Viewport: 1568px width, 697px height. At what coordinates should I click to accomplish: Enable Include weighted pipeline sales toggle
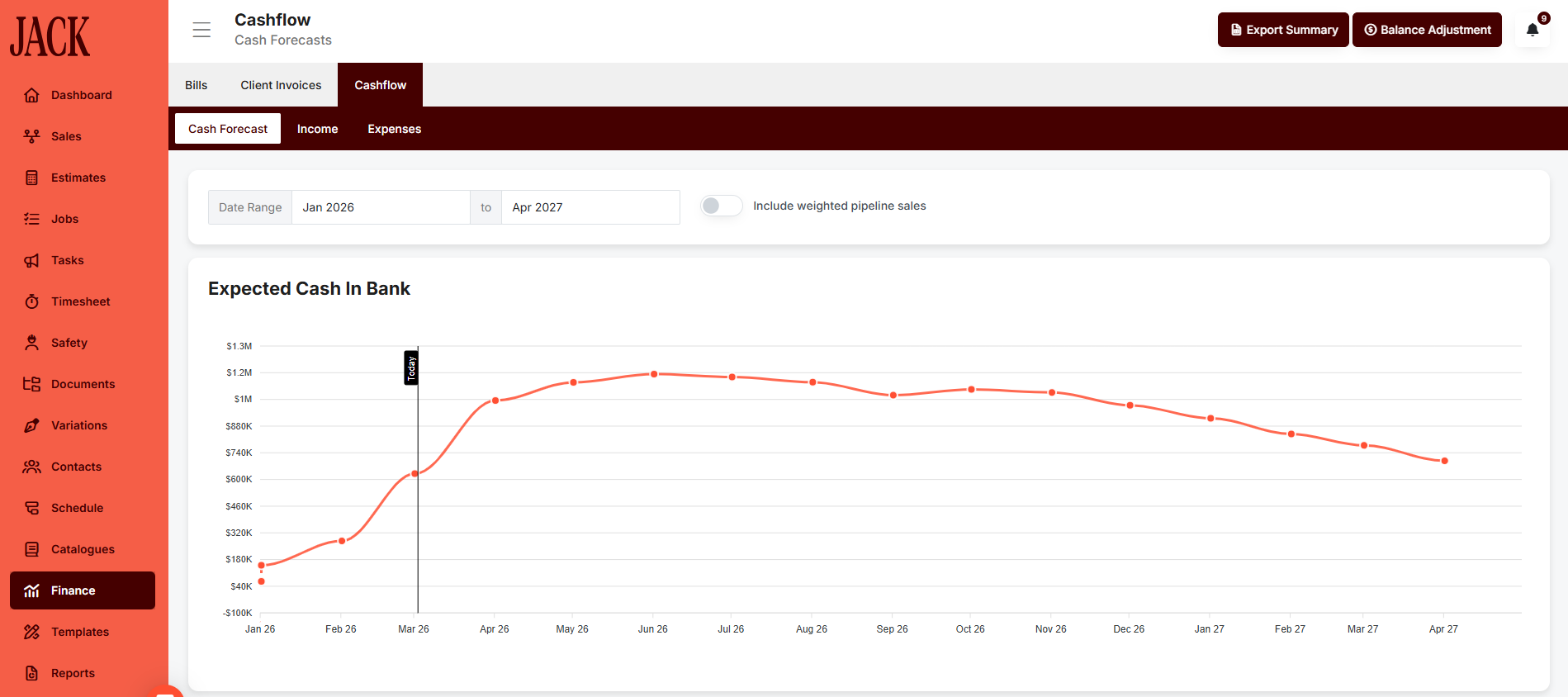(721, 206)
